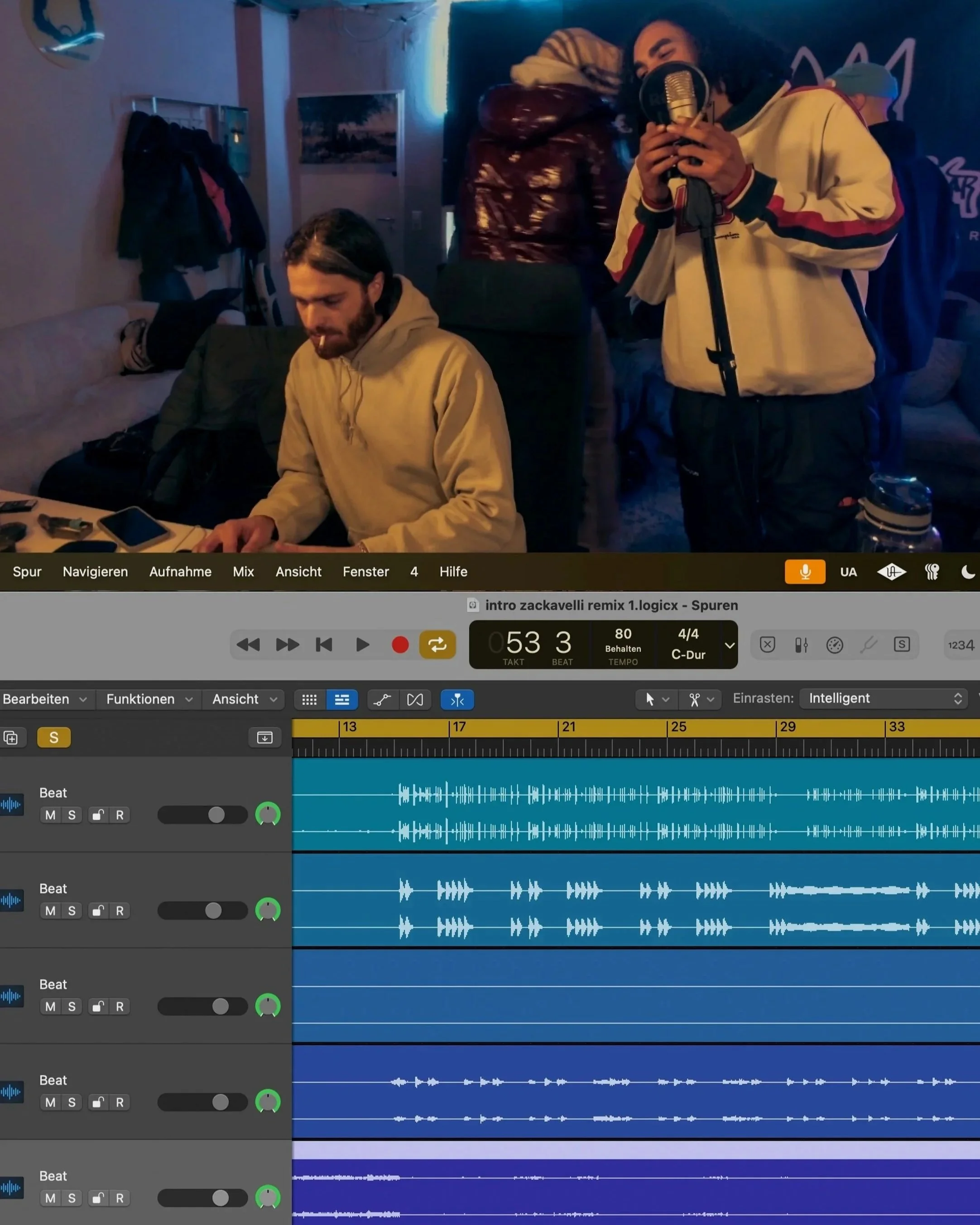The height and width of the screenshot is (1225, 980).
Task: Click go-to-beginning transport button
Action: pos(324,645)
